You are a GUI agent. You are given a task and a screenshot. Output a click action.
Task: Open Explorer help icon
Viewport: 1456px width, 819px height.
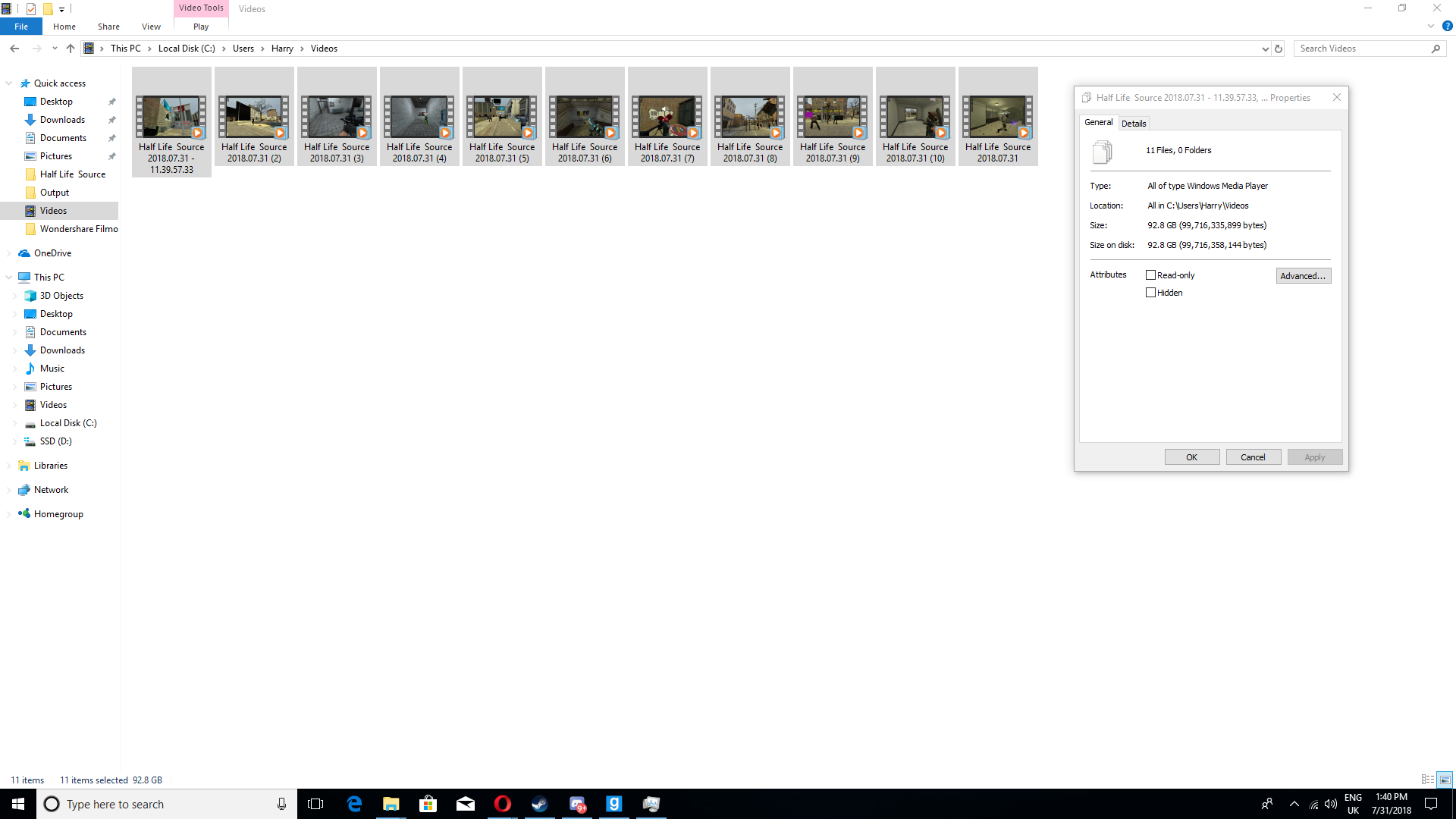point(1447,26)
